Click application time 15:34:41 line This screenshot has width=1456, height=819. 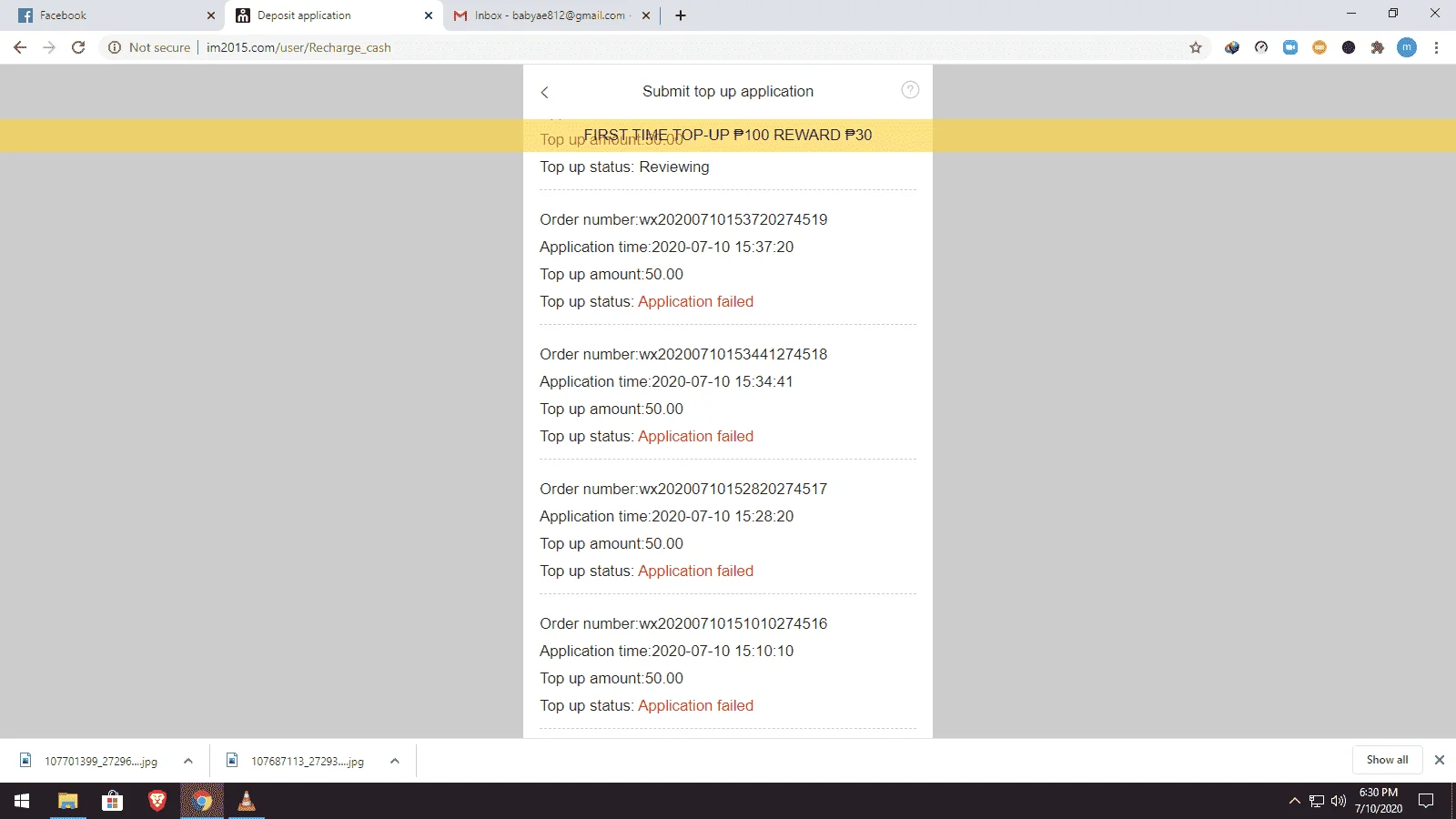click(x=667, y=381)
